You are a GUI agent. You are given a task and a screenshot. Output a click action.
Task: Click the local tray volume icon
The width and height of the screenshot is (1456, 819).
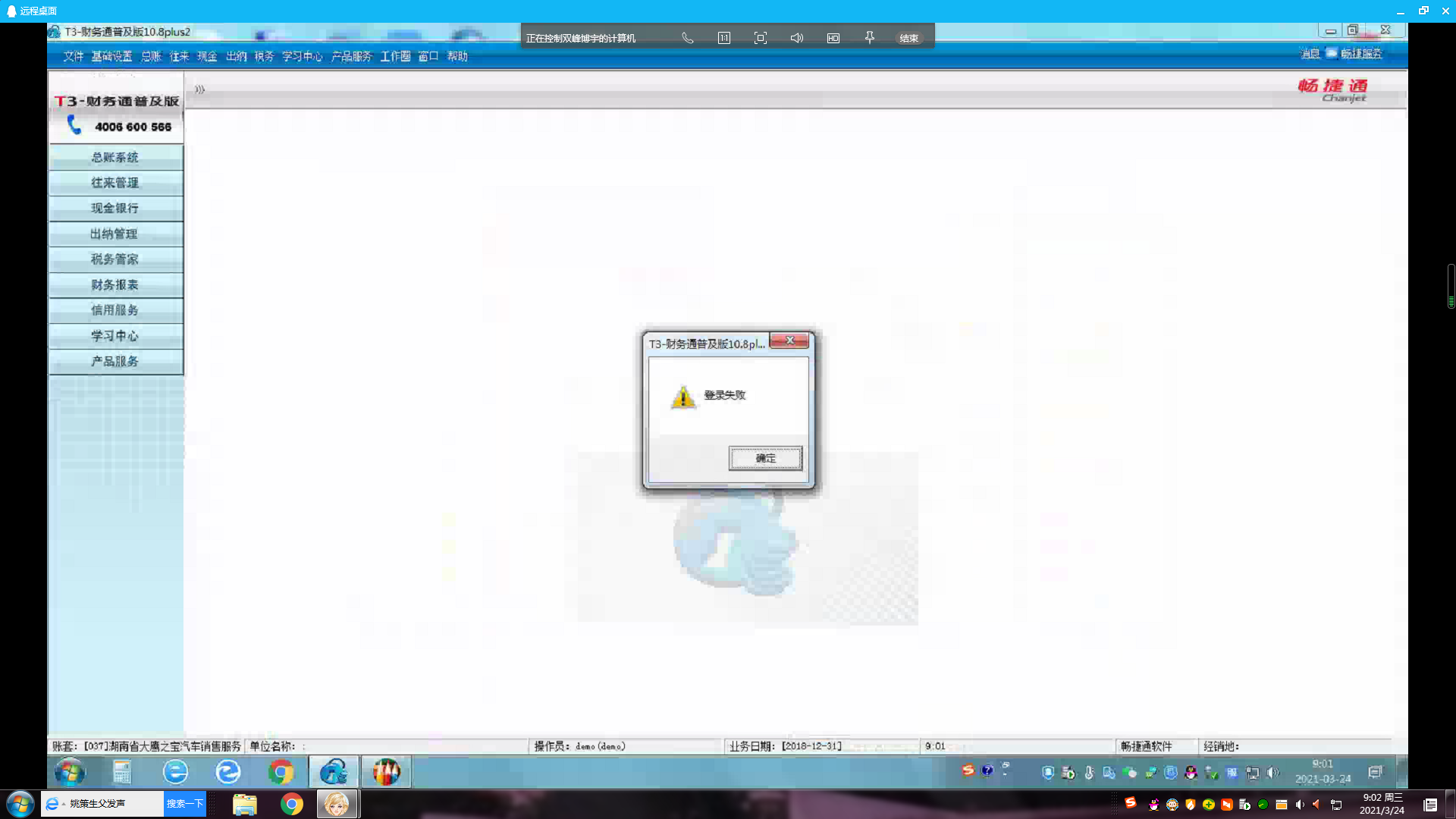click(x=1300, y=805)
